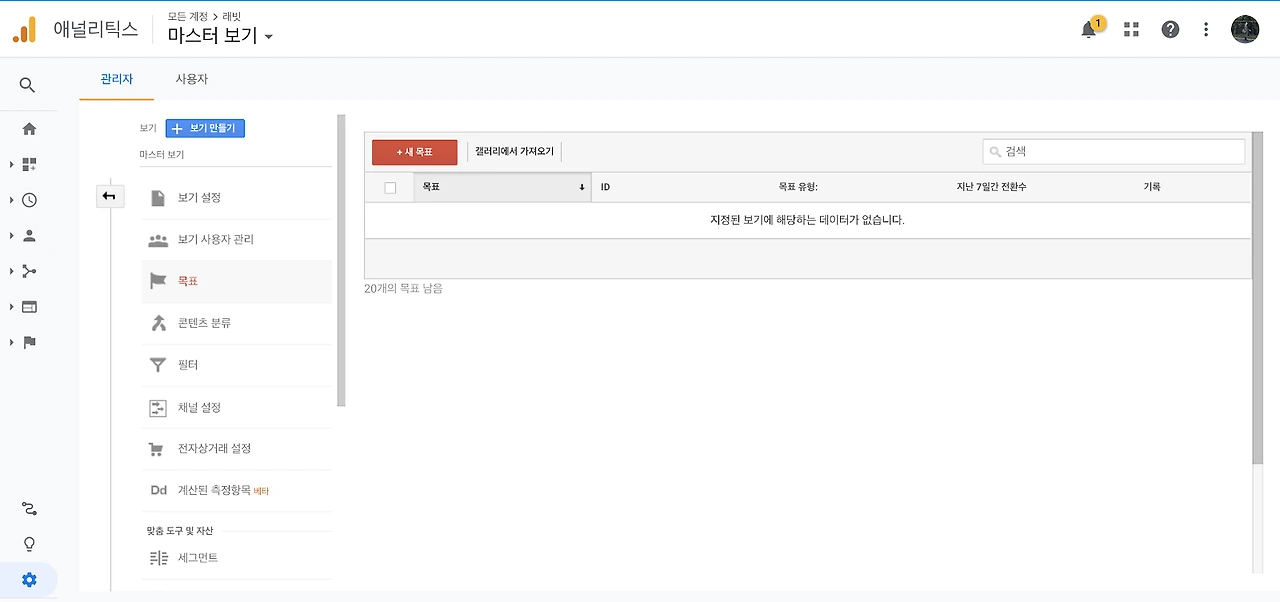Open the 마스터 보기 view selector dropdown

220,36
